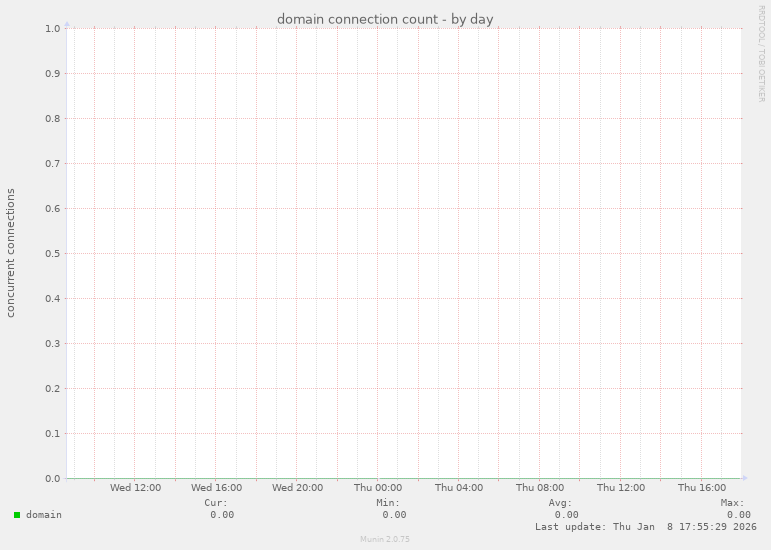Click the green domain legend swatch
Image resolution: width=771 pixels, height=550 pixels.
(x=17, y=515)
